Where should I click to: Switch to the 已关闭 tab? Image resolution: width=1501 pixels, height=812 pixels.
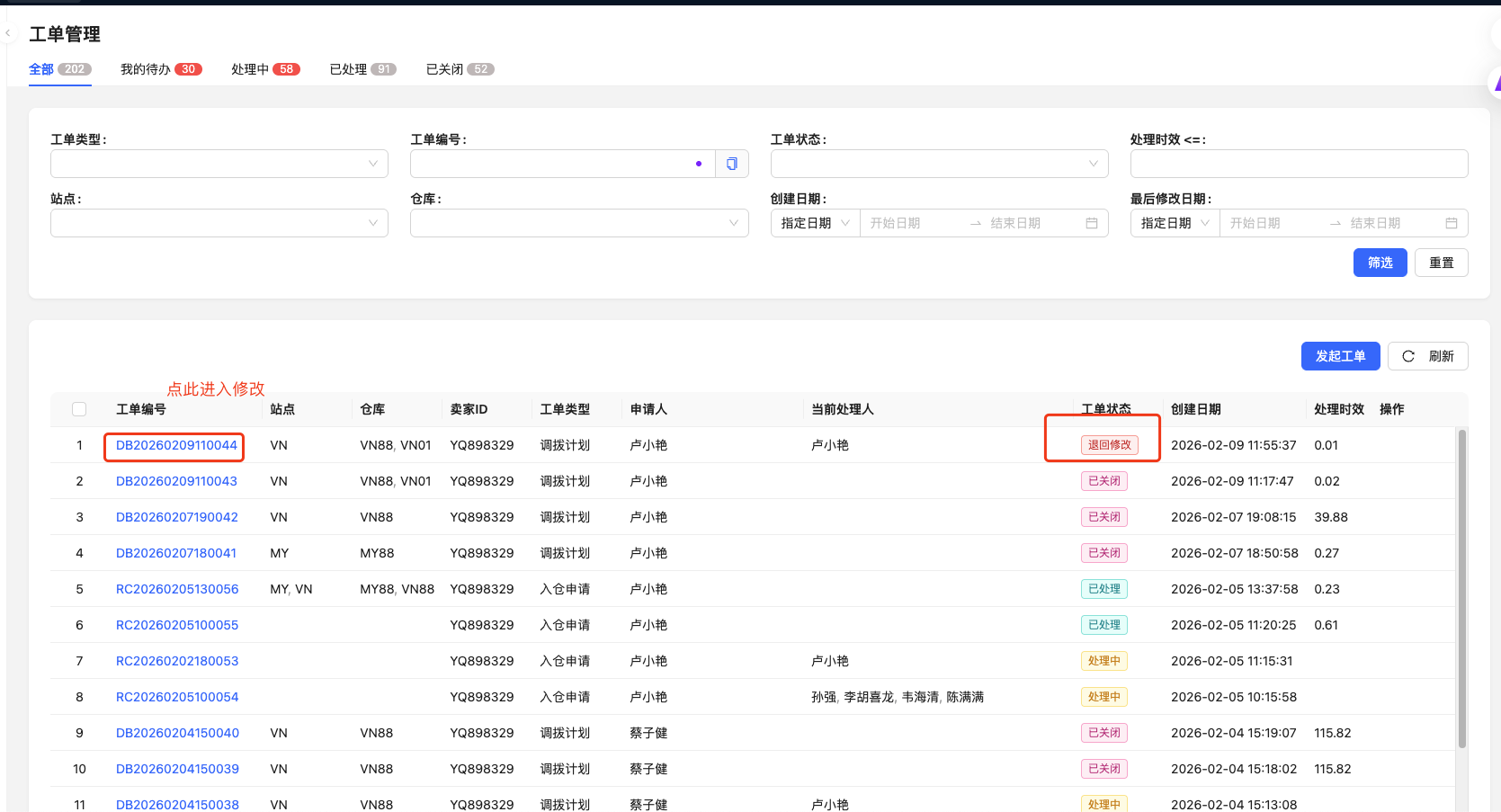click(459, 69)
